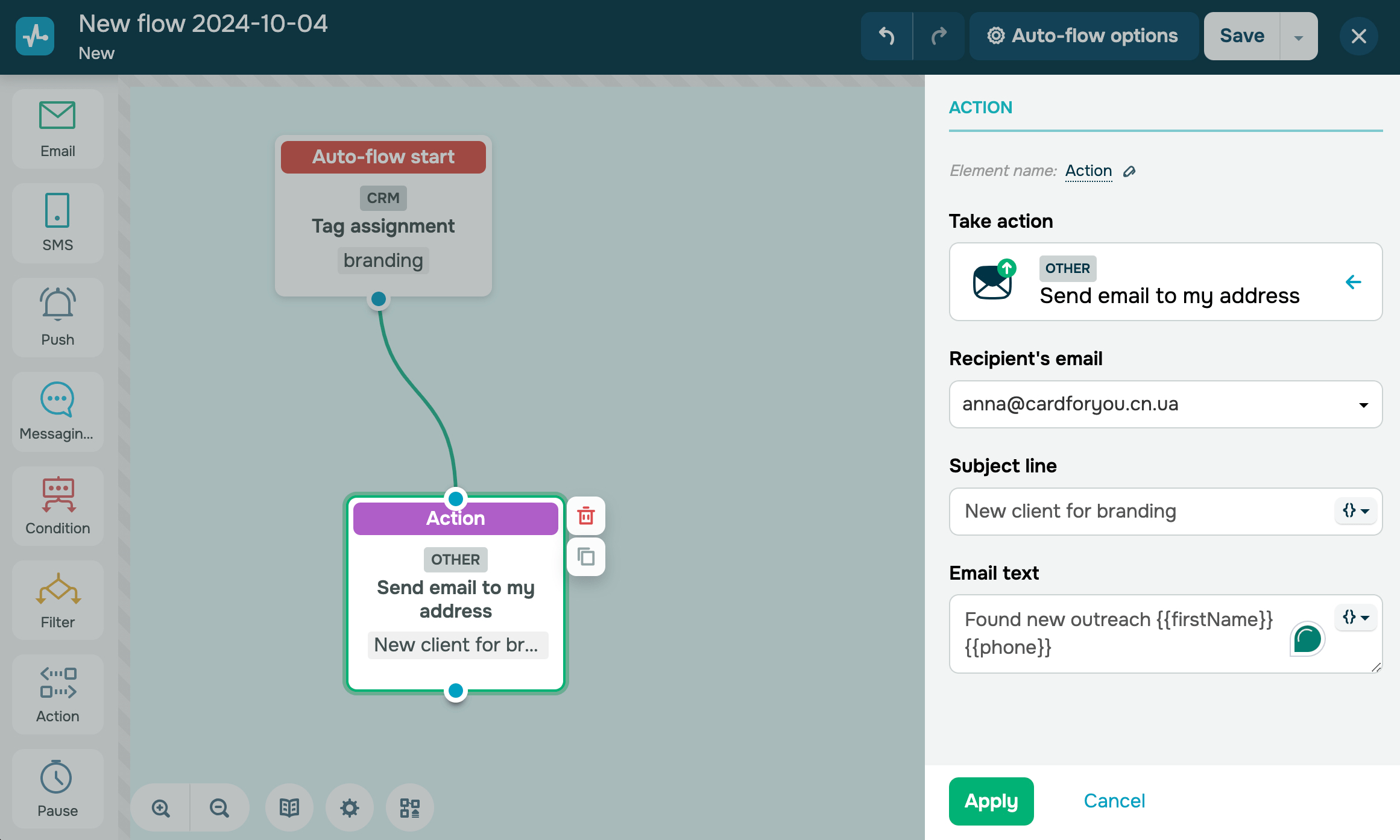This screenshot has width=1400, height=840.
Task: Expand Email text variables dropdown
Action: click(1355, 618)
